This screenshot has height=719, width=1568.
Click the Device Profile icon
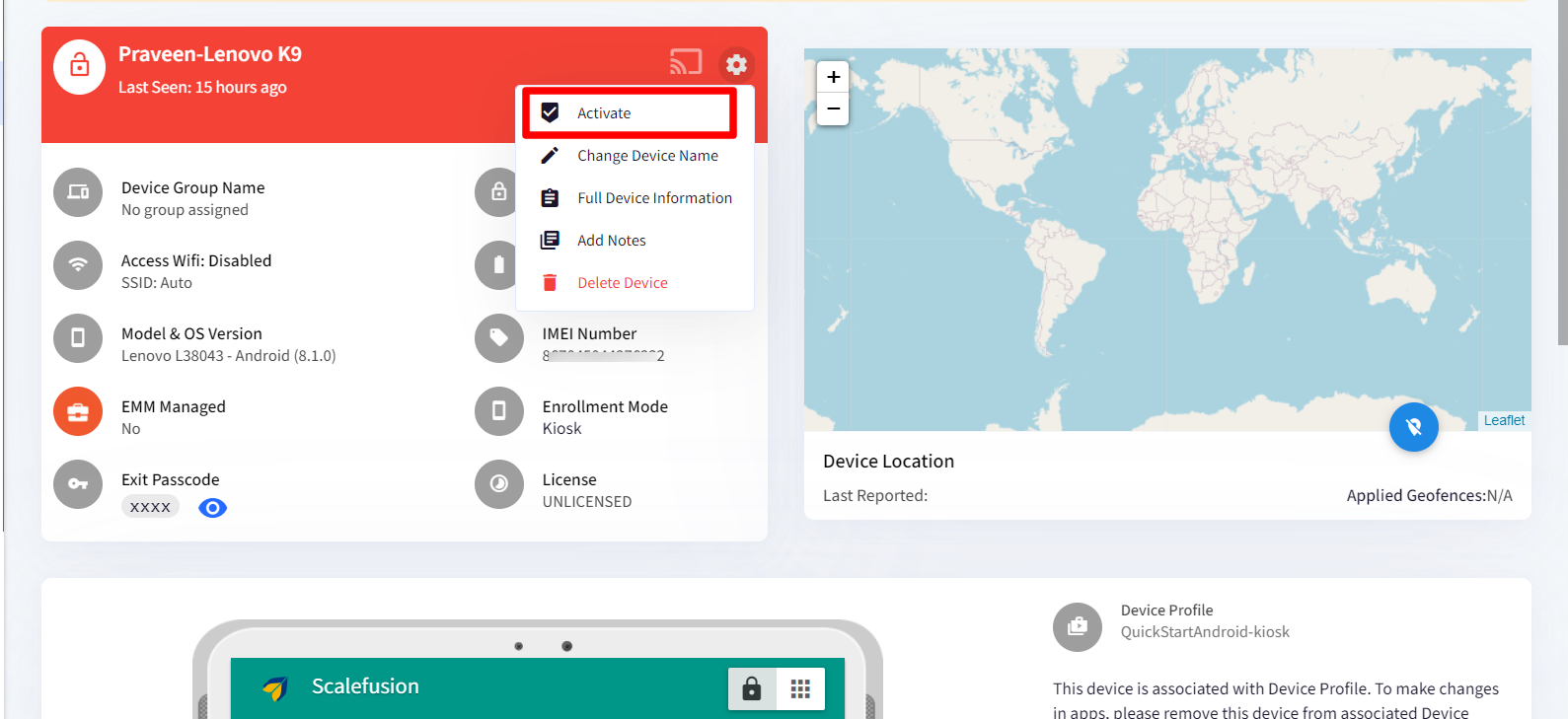pyautogui.click(x=1078, y=627)
